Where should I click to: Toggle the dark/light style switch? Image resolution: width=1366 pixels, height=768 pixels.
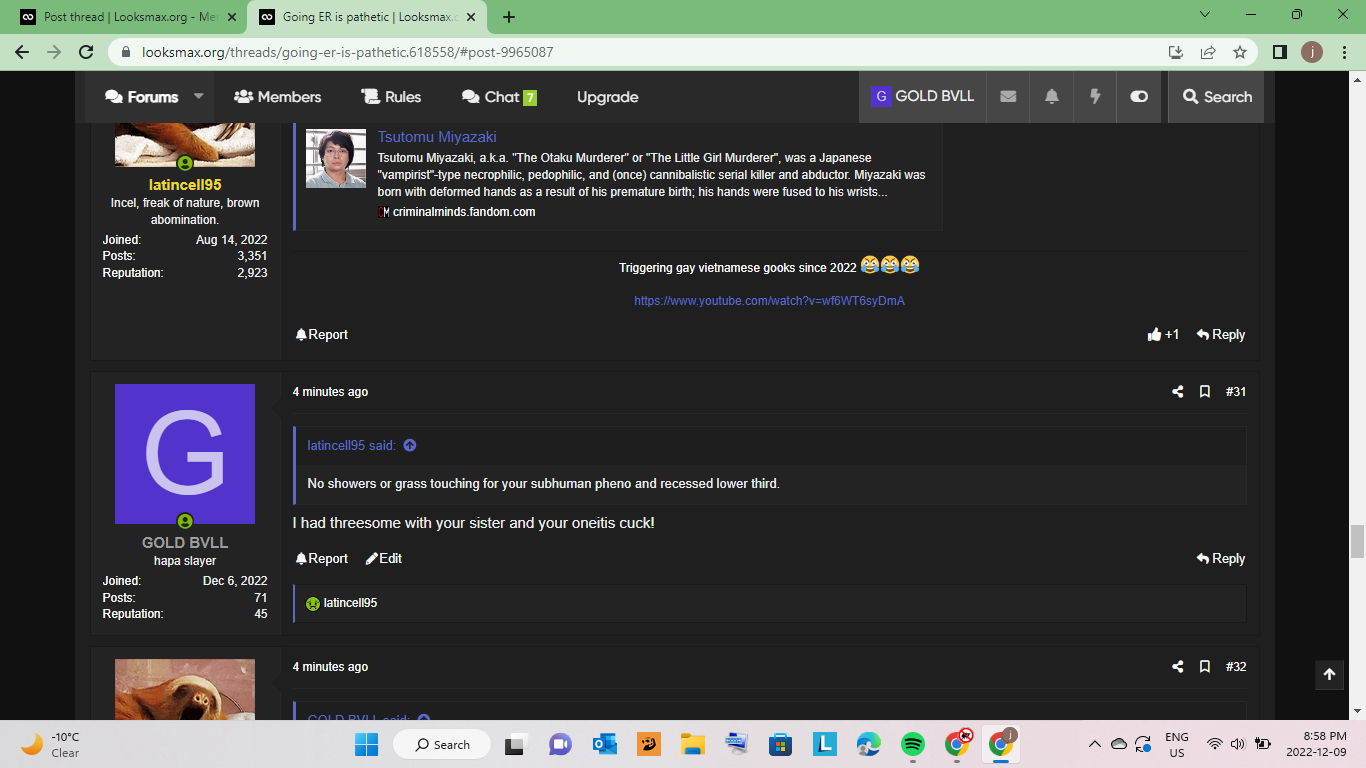click(x=1139, y=97)
